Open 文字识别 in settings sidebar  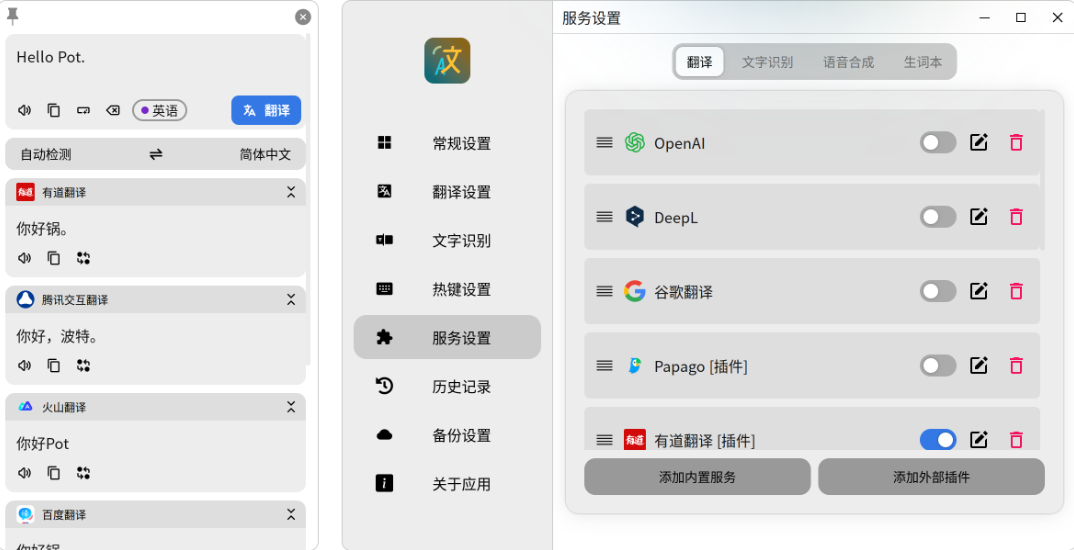(447, 240)
